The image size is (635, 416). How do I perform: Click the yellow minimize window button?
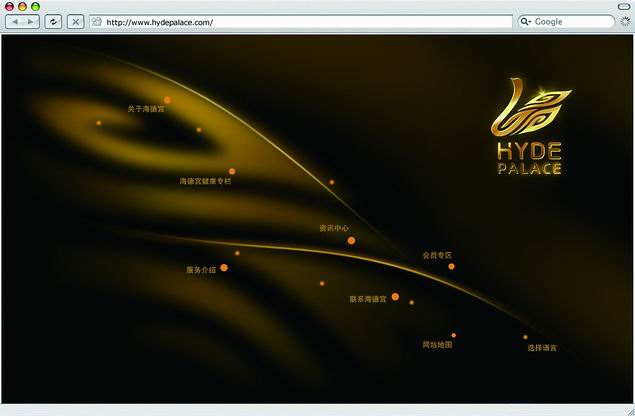click(23, 6)
